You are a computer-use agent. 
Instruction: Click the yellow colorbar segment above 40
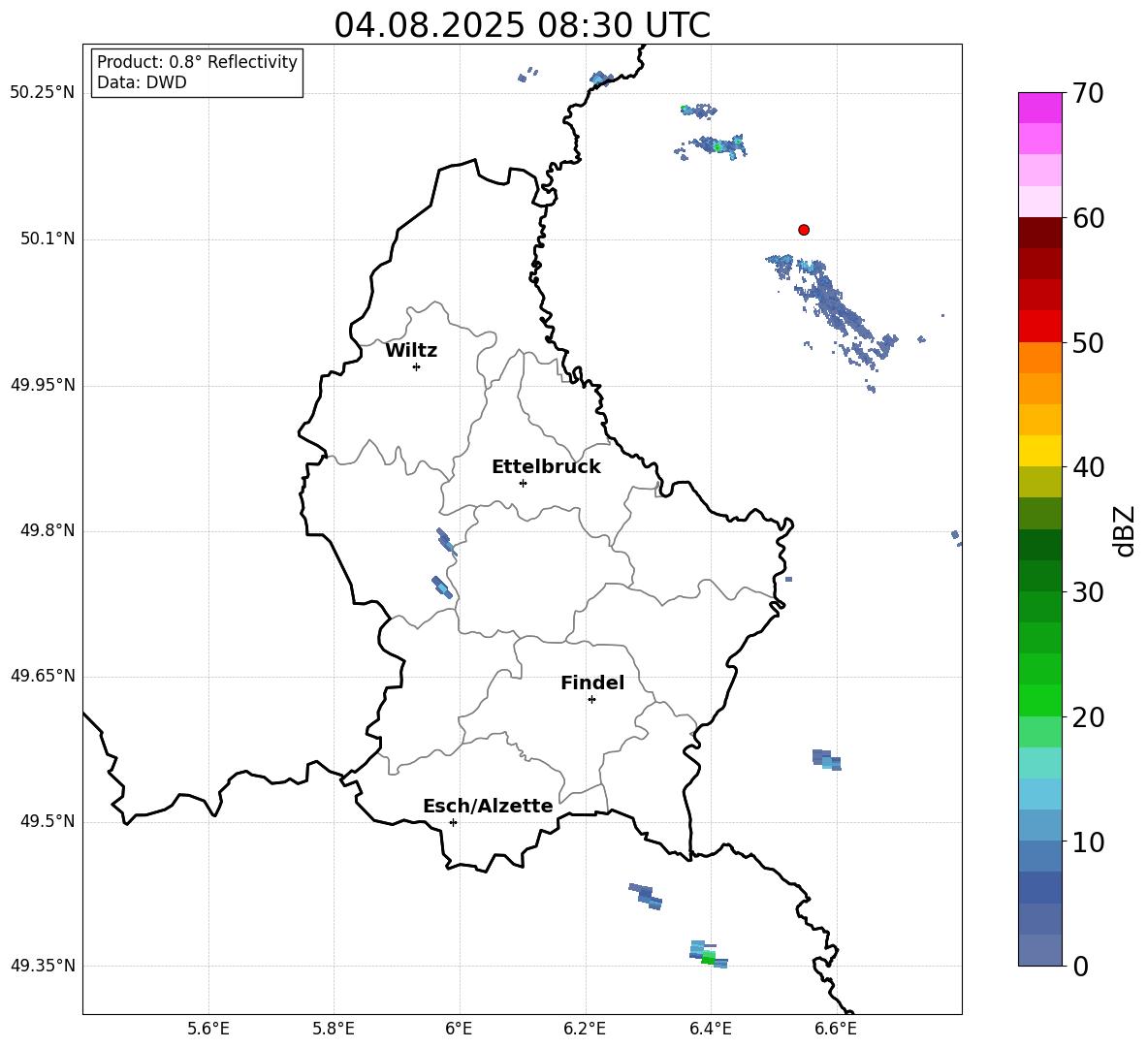[1040, 451]
